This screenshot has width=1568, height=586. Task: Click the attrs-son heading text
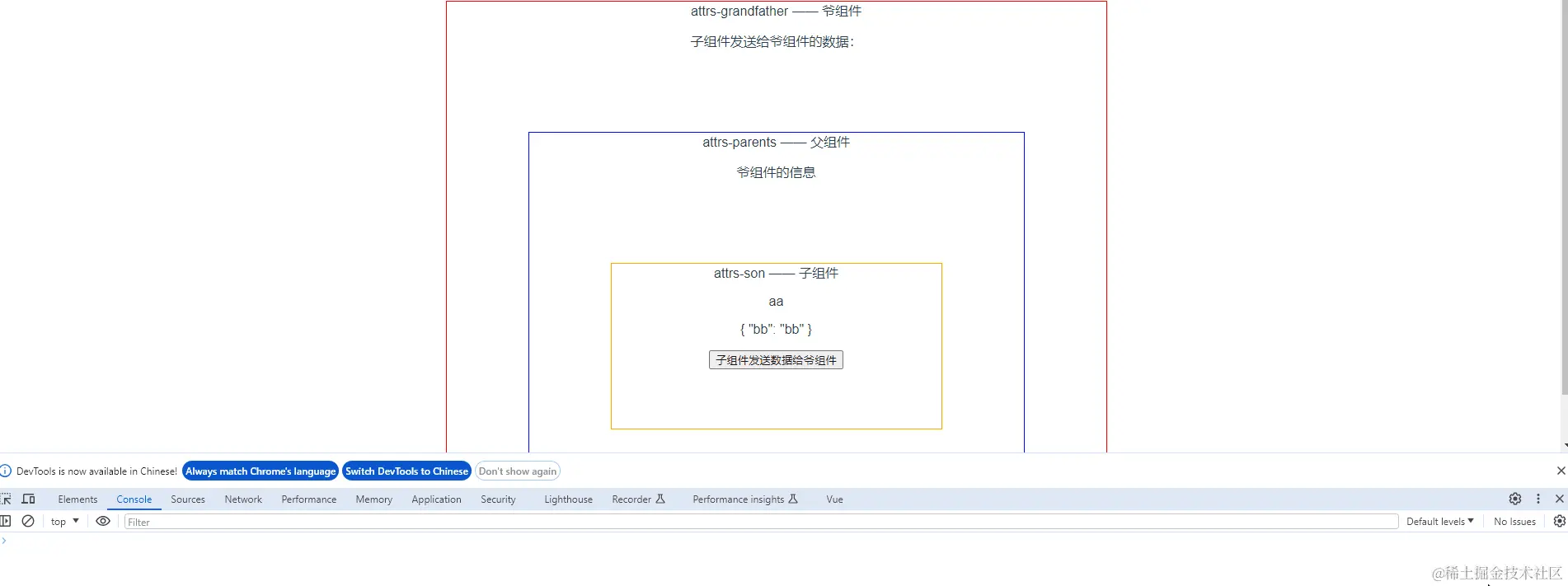pos(776,273)
